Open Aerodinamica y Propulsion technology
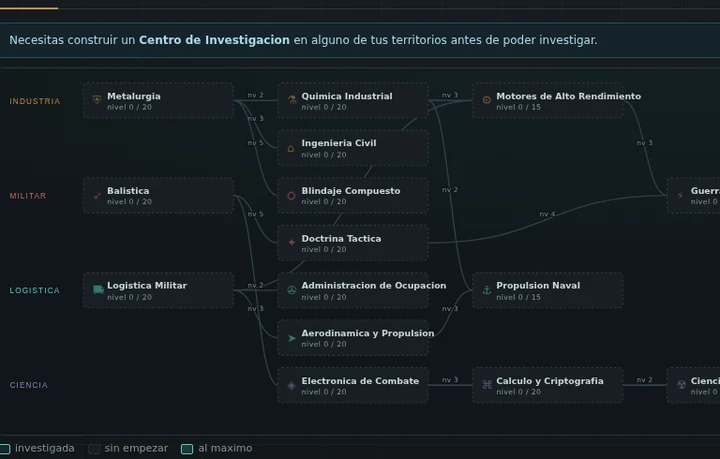The width and height of the screenshot is (720, 459). tap(353, 338)
